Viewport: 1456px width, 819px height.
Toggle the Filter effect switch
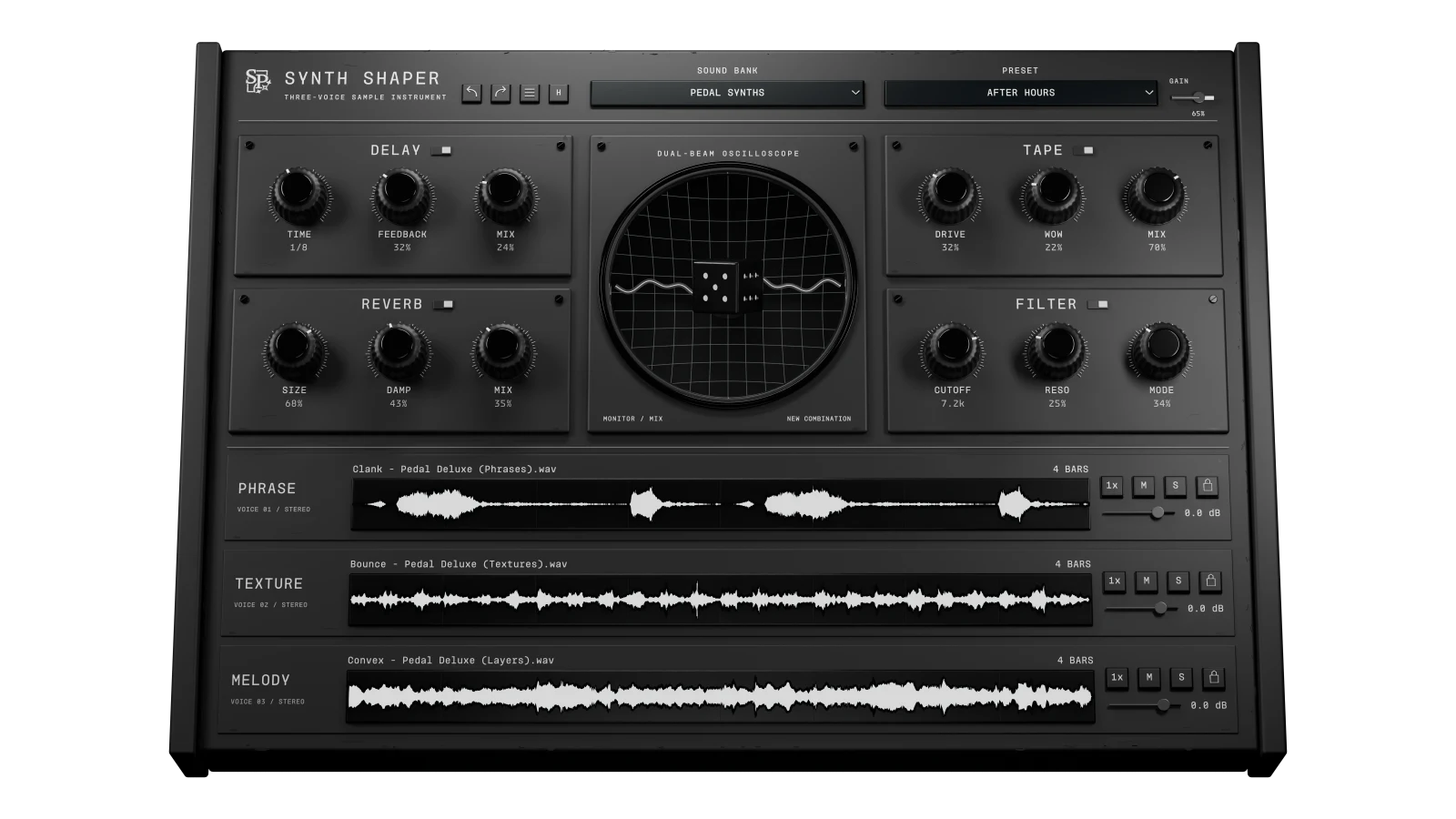[x=1098, y=305]
